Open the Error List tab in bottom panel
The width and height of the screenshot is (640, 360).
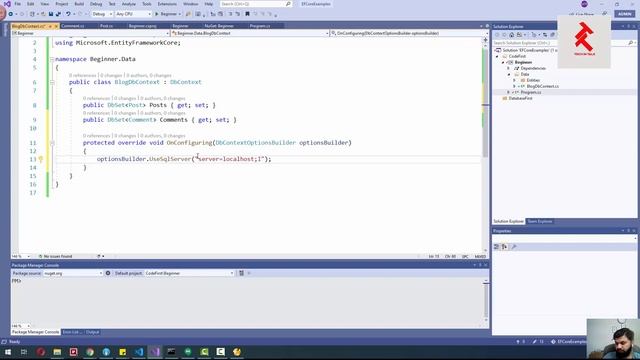click(x=71, y=332)
